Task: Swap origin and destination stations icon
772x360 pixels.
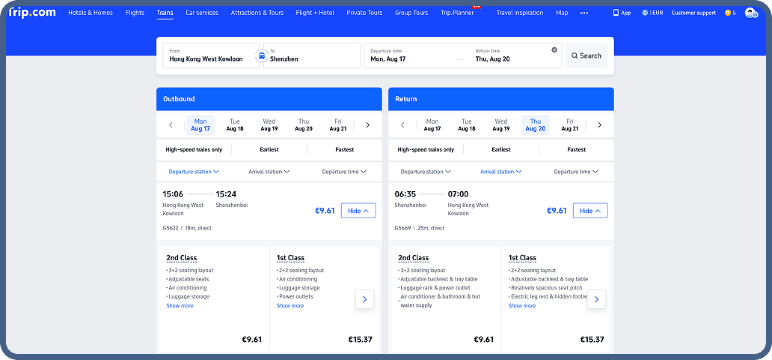Action: [x=261, y=56]
